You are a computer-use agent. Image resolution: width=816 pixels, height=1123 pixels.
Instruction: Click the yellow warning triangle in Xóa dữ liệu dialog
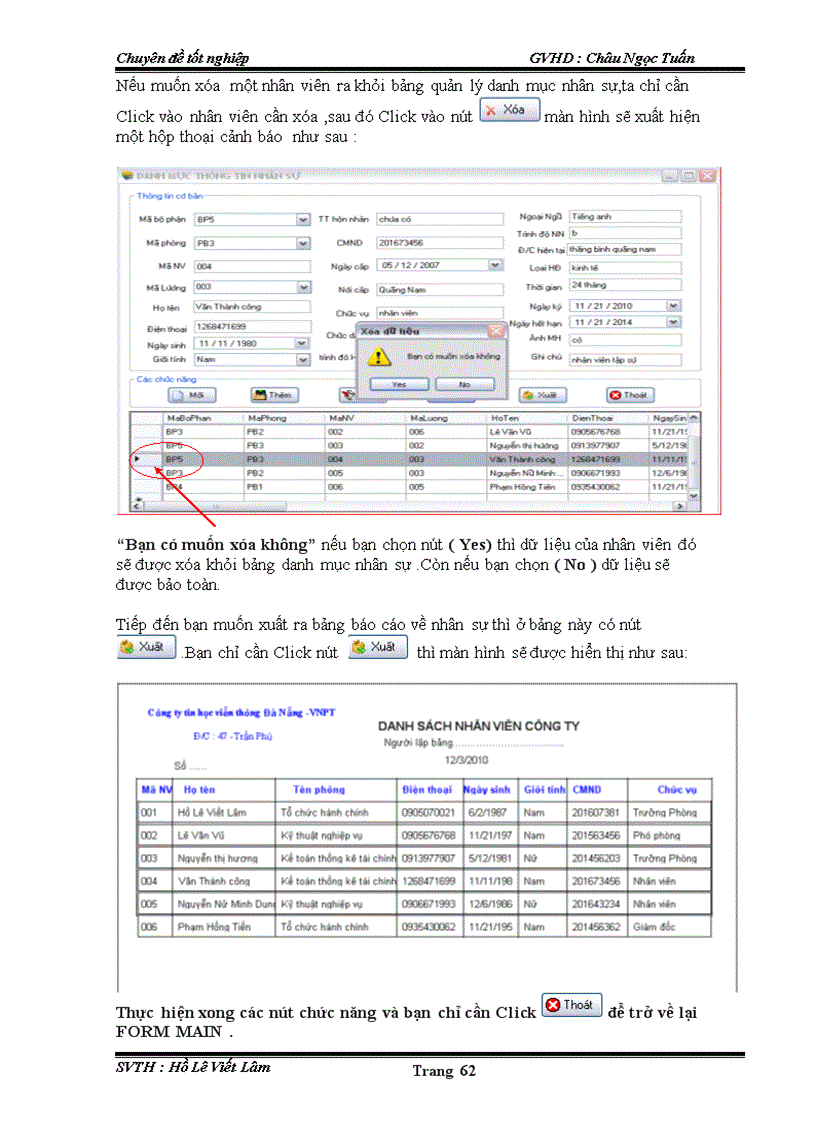pyautogui.click(x=379, y=355)
